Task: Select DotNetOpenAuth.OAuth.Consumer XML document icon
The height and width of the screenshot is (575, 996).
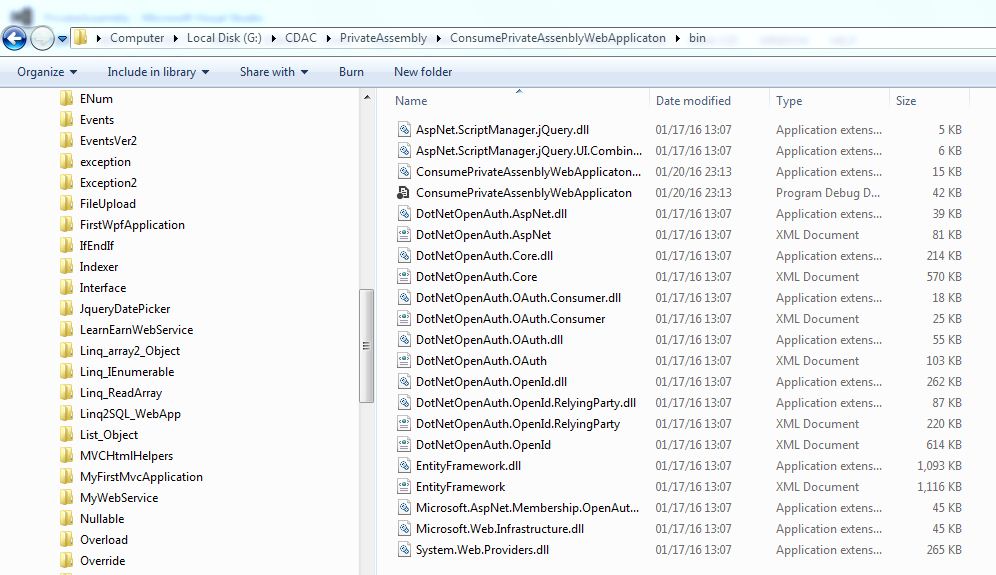Action: click(403, 318)
